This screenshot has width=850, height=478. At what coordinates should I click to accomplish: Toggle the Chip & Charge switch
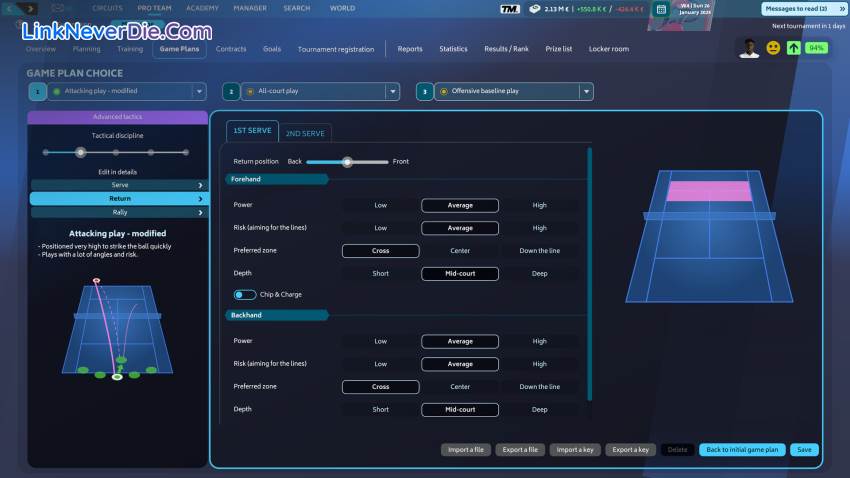[x=244, y=295]
